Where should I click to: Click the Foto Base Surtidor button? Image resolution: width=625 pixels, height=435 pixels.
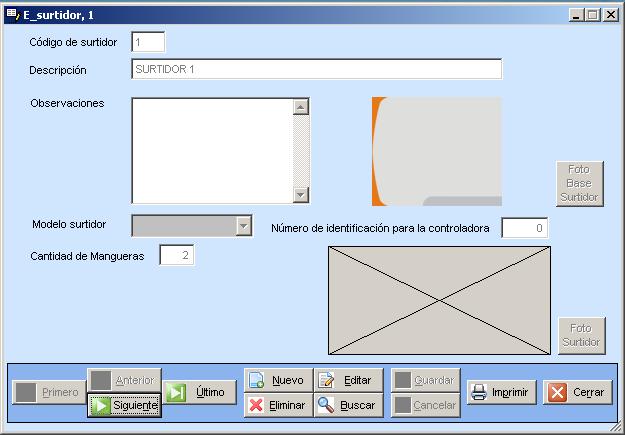pos(580,183)
